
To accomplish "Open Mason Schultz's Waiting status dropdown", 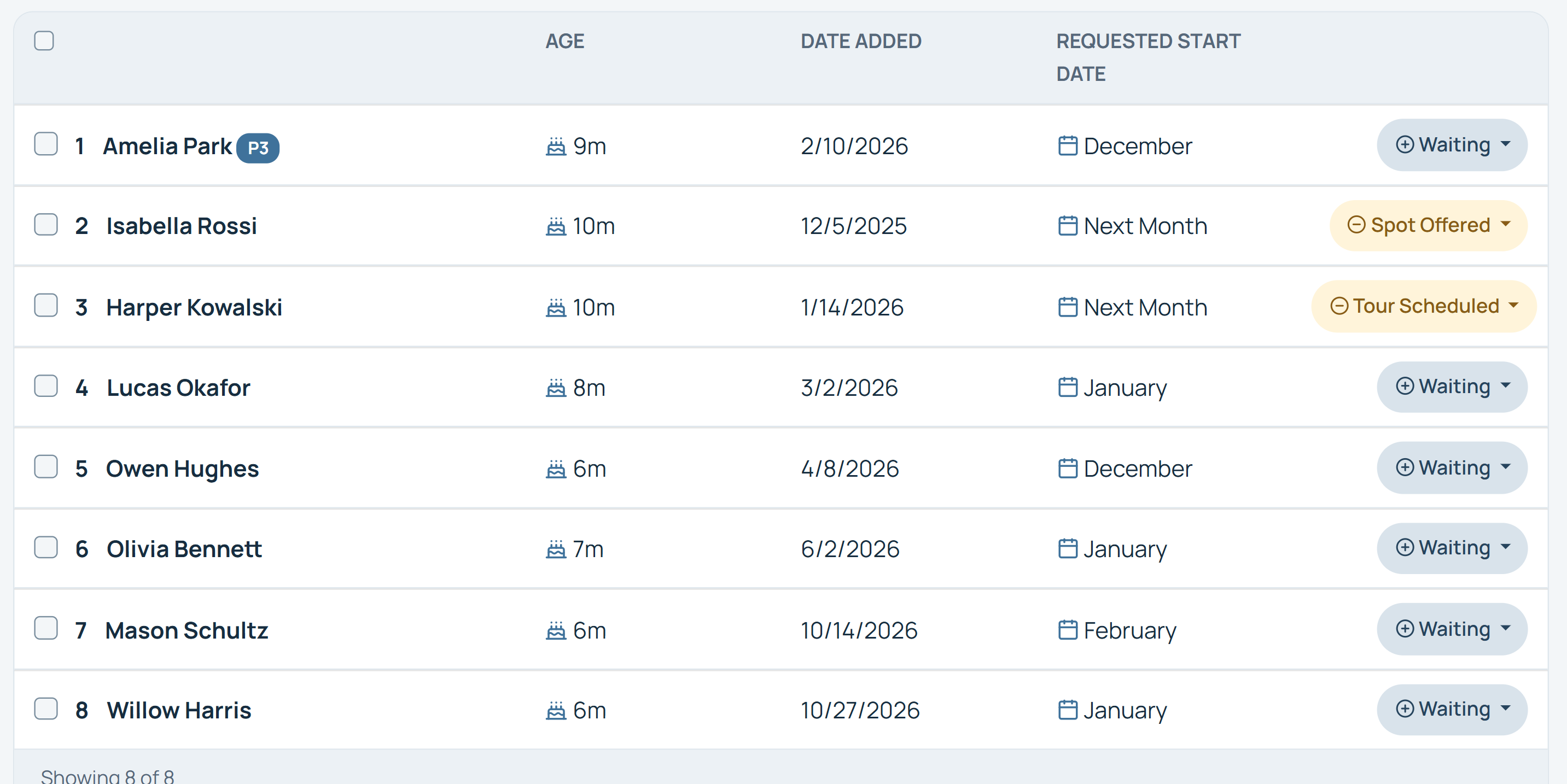I will 1452,629.
